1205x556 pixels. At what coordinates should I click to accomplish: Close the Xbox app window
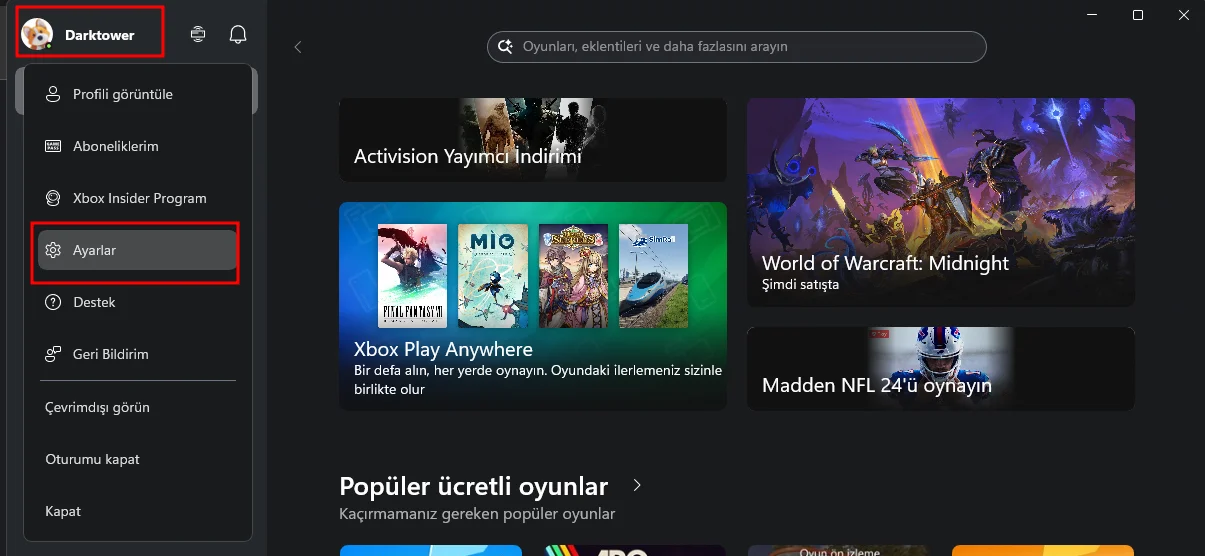click(1184, 15)
